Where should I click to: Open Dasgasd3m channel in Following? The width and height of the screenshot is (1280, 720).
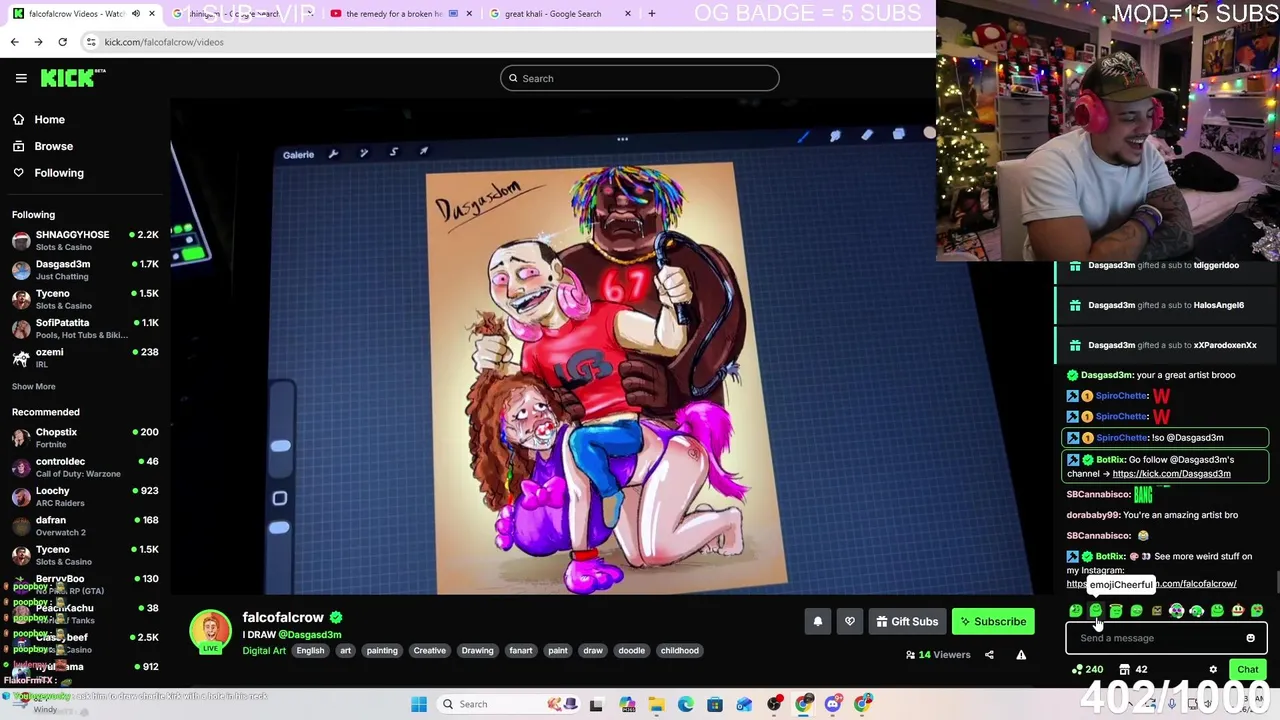(85, 270)
